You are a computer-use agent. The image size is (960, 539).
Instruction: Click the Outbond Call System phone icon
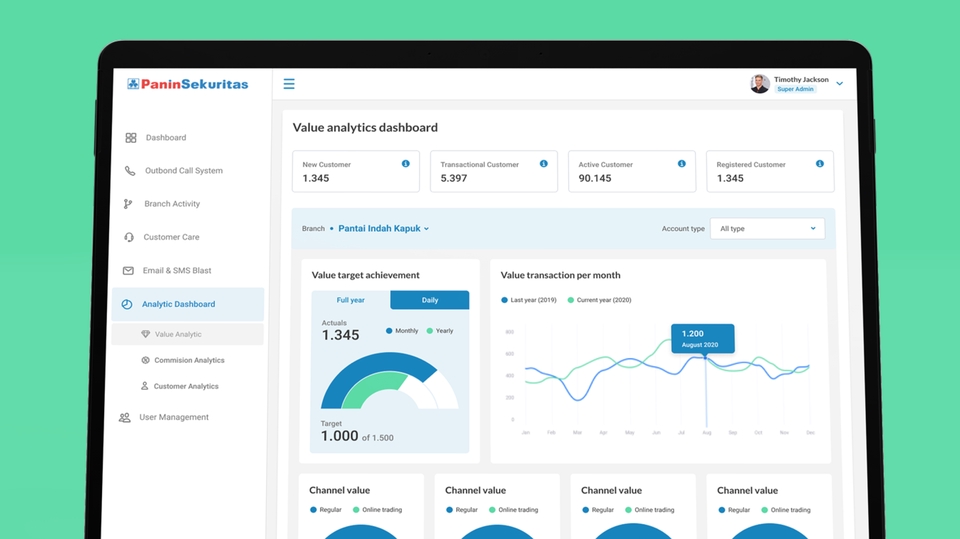point(130,171)
